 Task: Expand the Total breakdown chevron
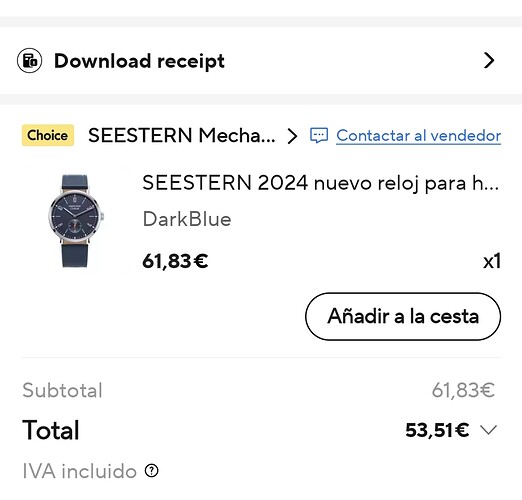[x=488, y=430]
